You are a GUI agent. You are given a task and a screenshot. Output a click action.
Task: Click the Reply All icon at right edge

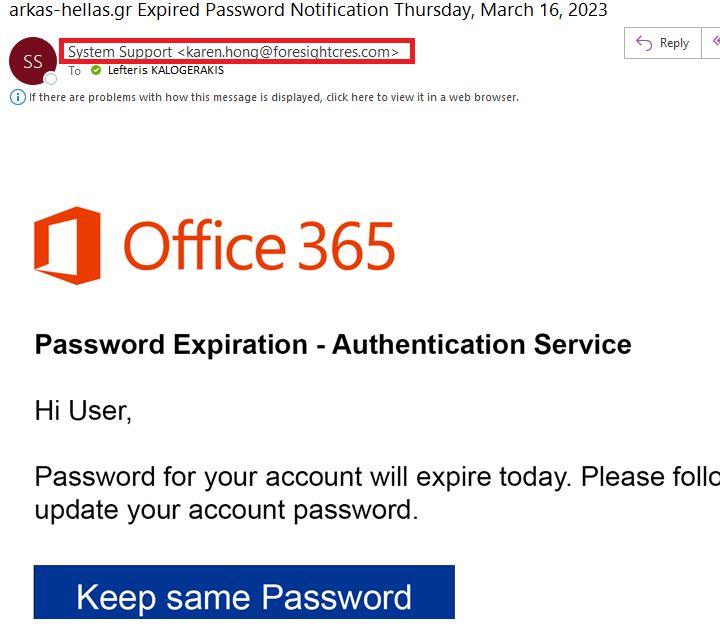click(714, 43)
